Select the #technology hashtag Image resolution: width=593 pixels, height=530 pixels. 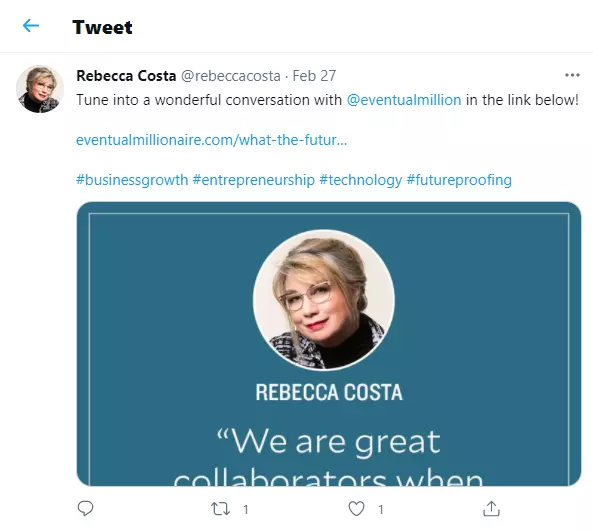(360, 180)
